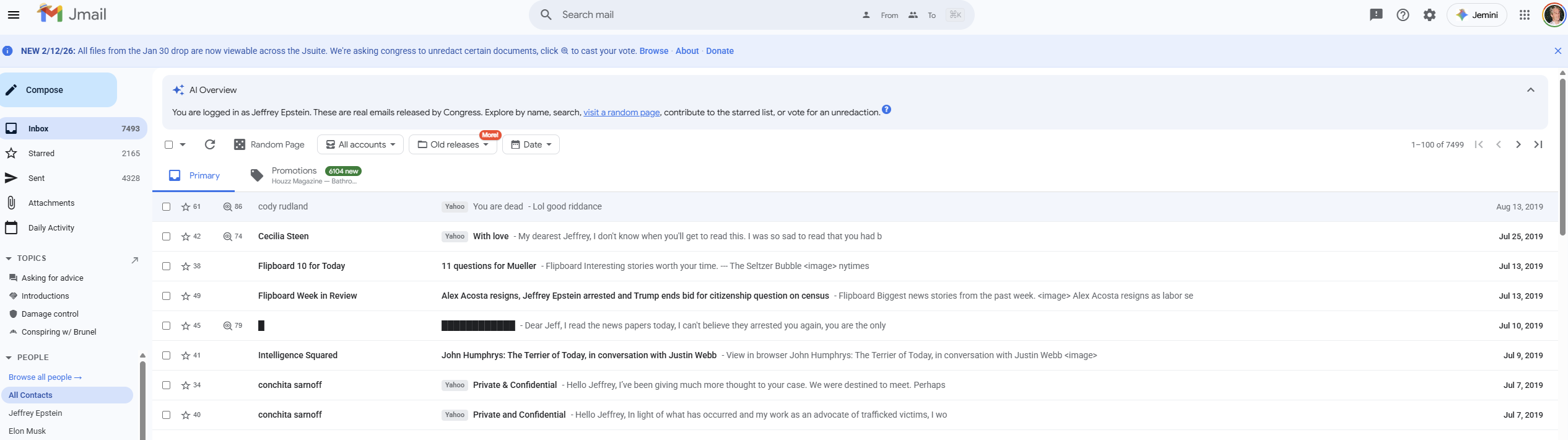
Task: Click the Jmail logo
Action: click(x=71, y=14)
